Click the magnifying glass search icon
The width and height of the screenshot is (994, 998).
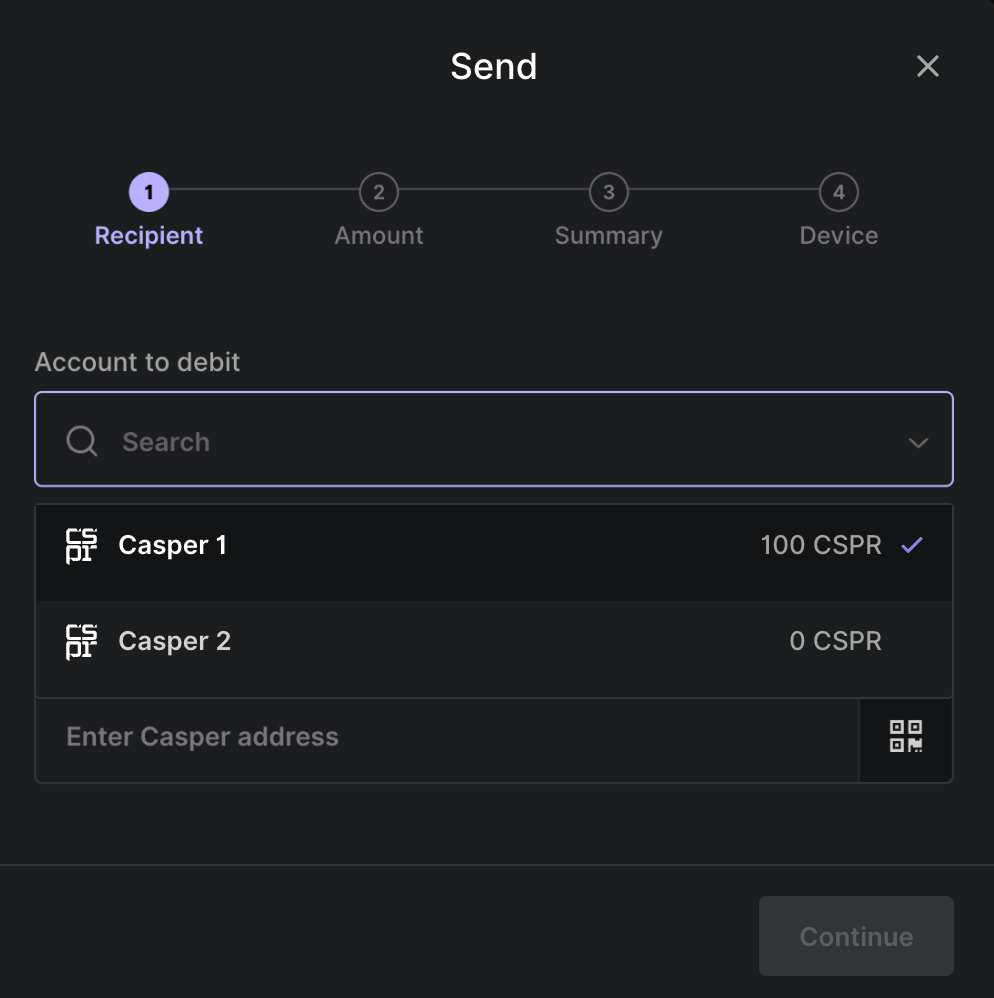coord(81,440)
